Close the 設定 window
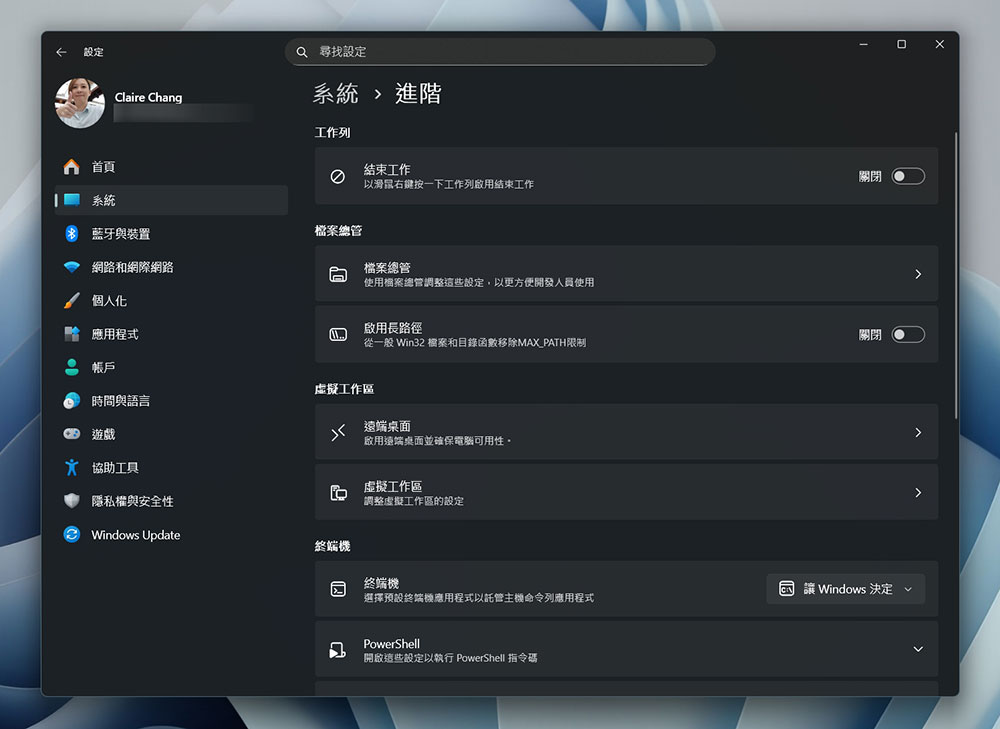1000x729 pixels. pyautogui.click(x=939, y=44)
